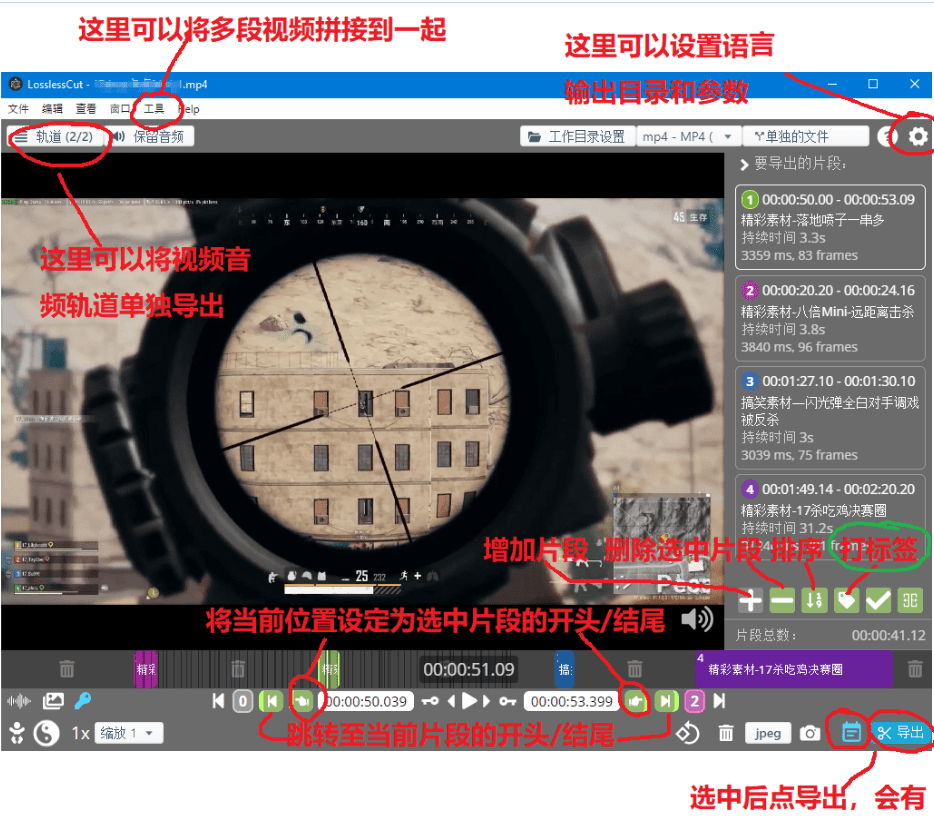Select next segment numbered 2
Screen dimensions: 934x819
tap(695, 701)
